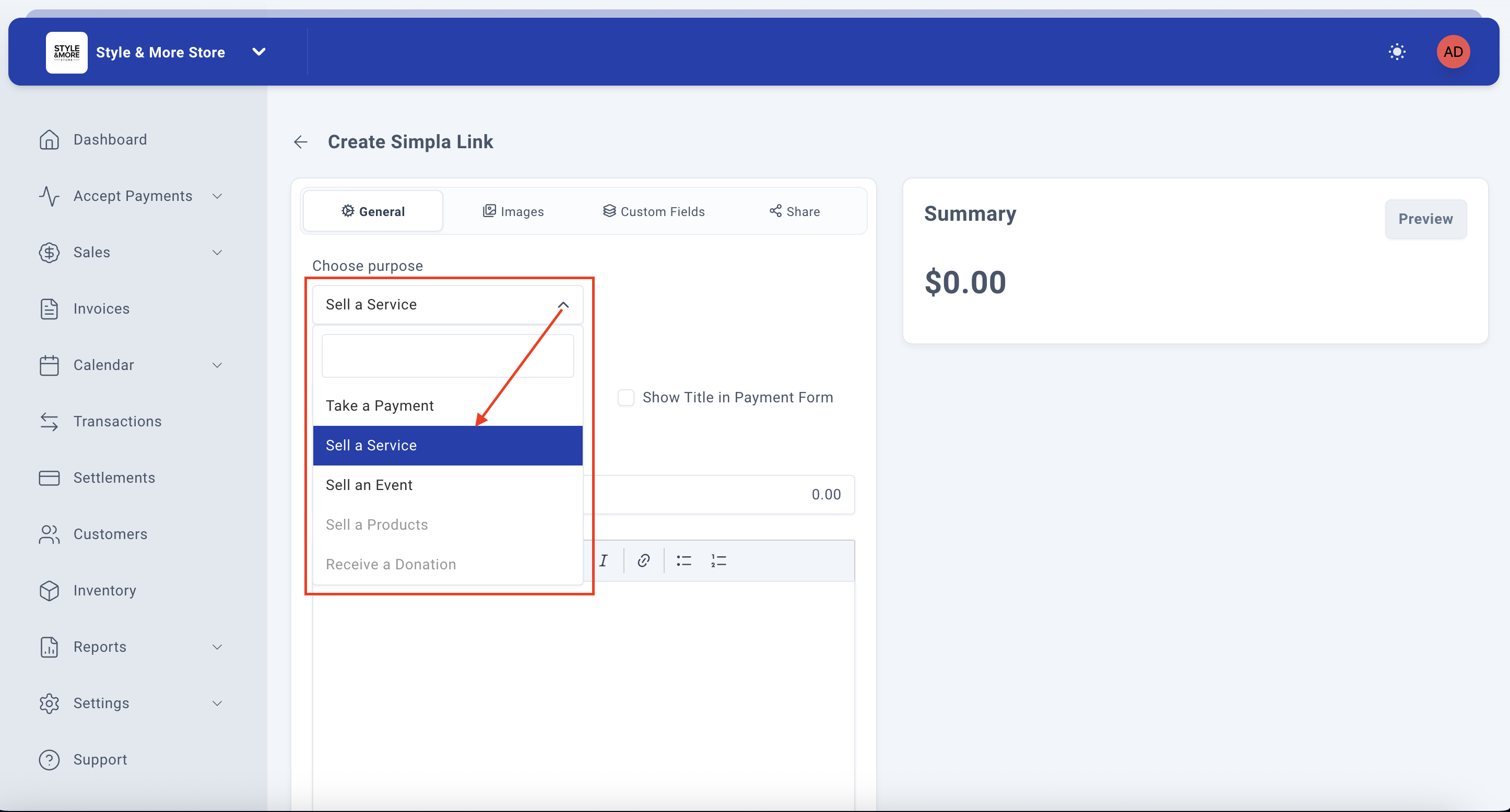Open the AD user avatar menu
The width and height of the screenshot is (1510, 812).
(x=1453, y=52)
